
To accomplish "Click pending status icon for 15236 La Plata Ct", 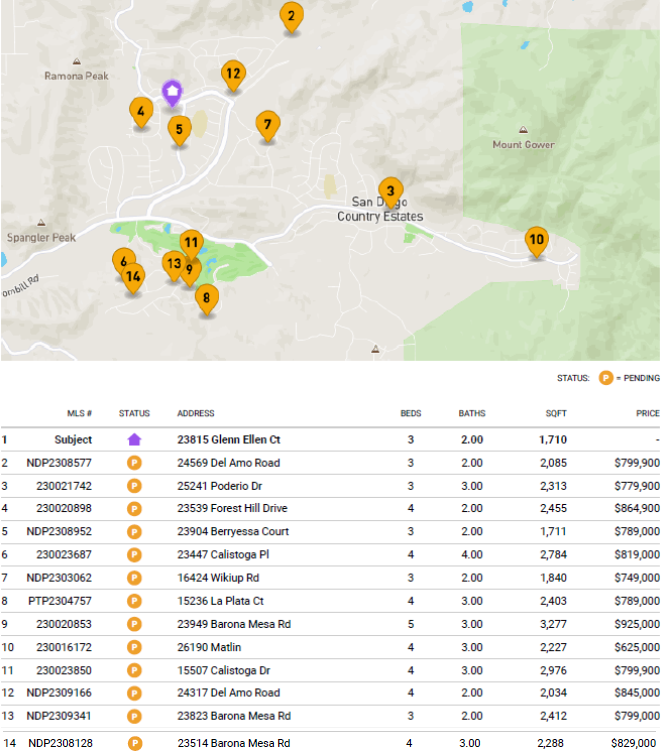I will 134,601.
